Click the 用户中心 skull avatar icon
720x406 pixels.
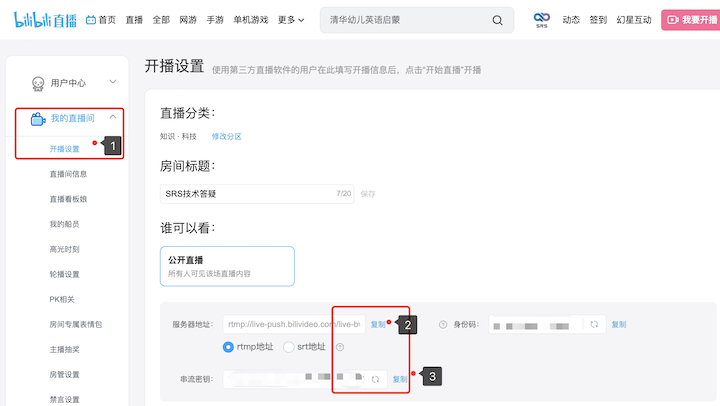point(38,83)
